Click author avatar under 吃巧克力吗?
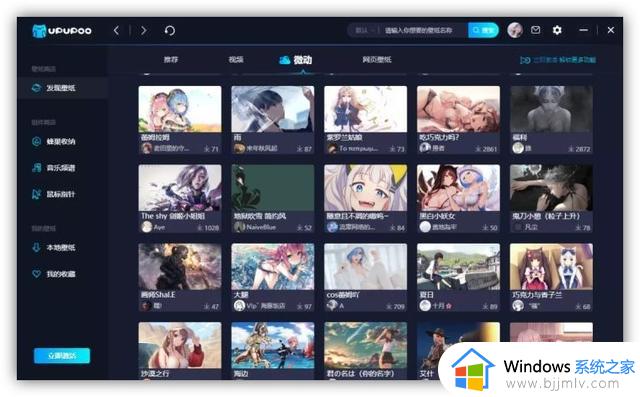This screenshot has height=397, width=640. pos(425,148)
